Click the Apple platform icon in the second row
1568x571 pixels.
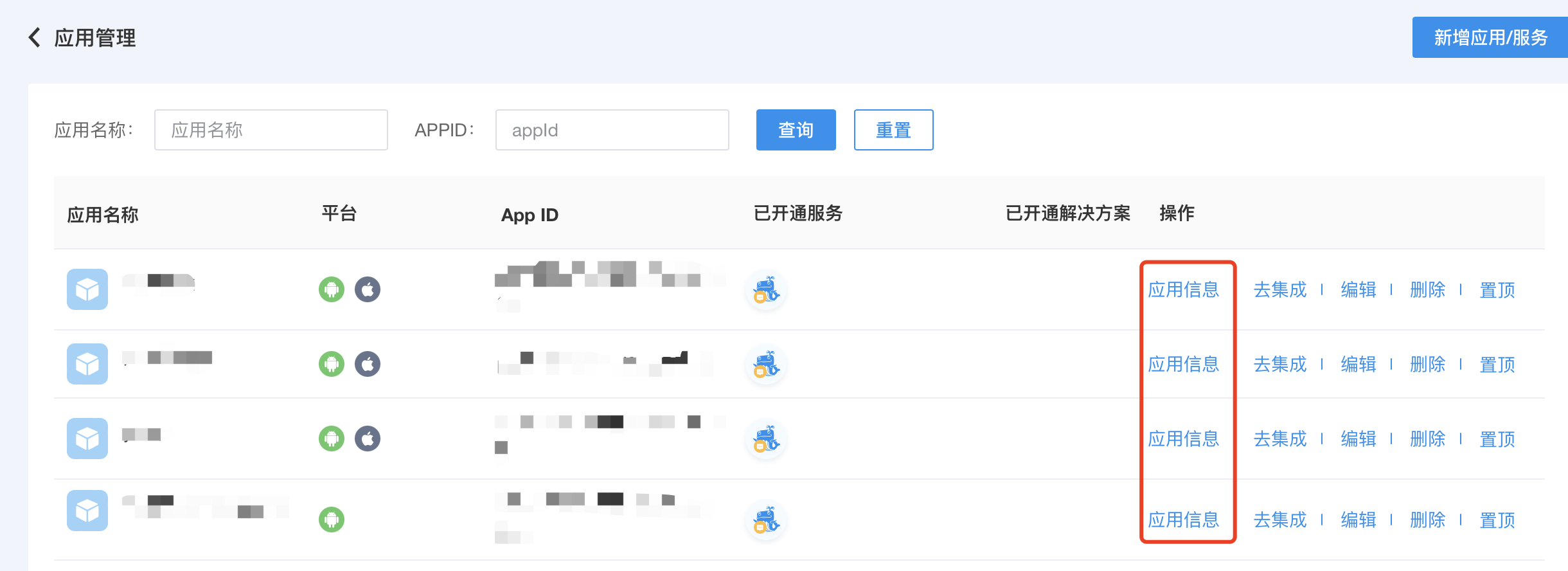(x=368, y=364)
